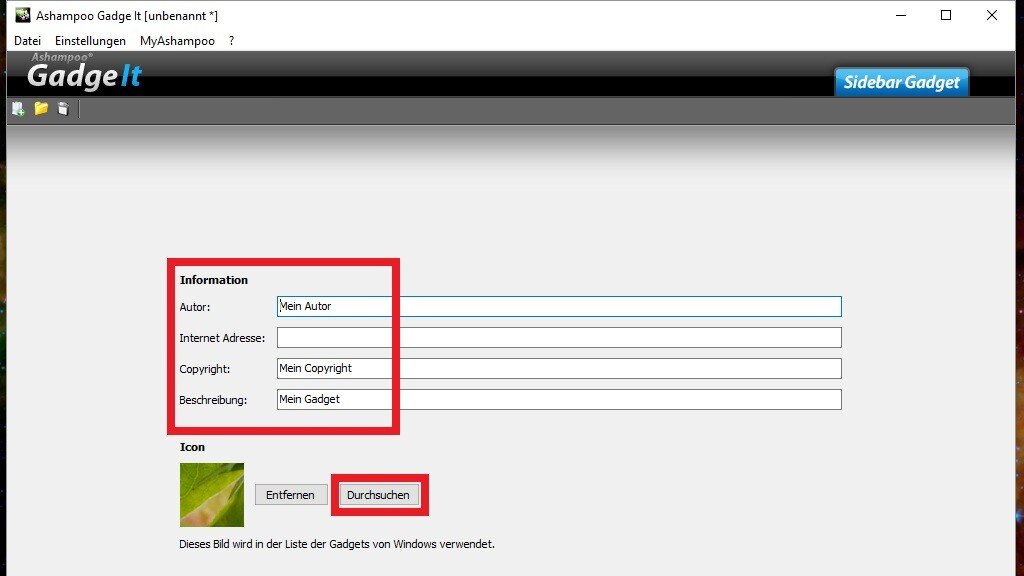Open the help menu with question mark

coord(230,40)
